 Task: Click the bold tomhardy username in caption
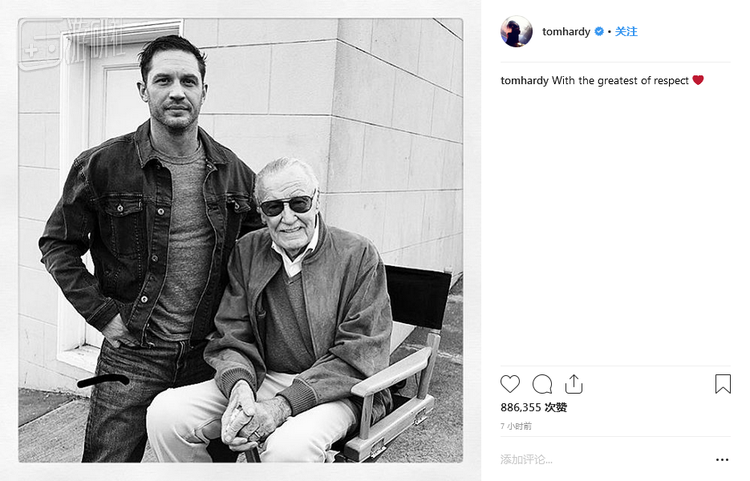(524, 81)
